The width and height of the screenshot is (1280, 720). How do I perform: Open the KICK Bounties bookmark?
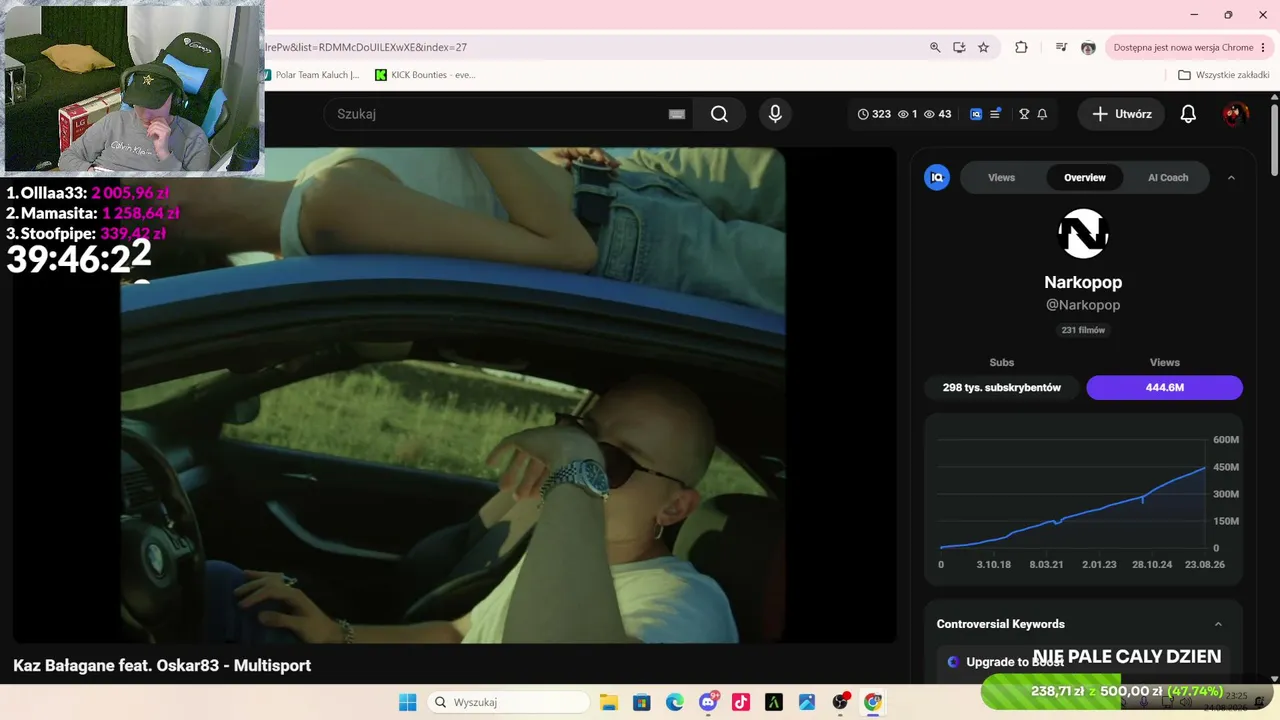426,75
